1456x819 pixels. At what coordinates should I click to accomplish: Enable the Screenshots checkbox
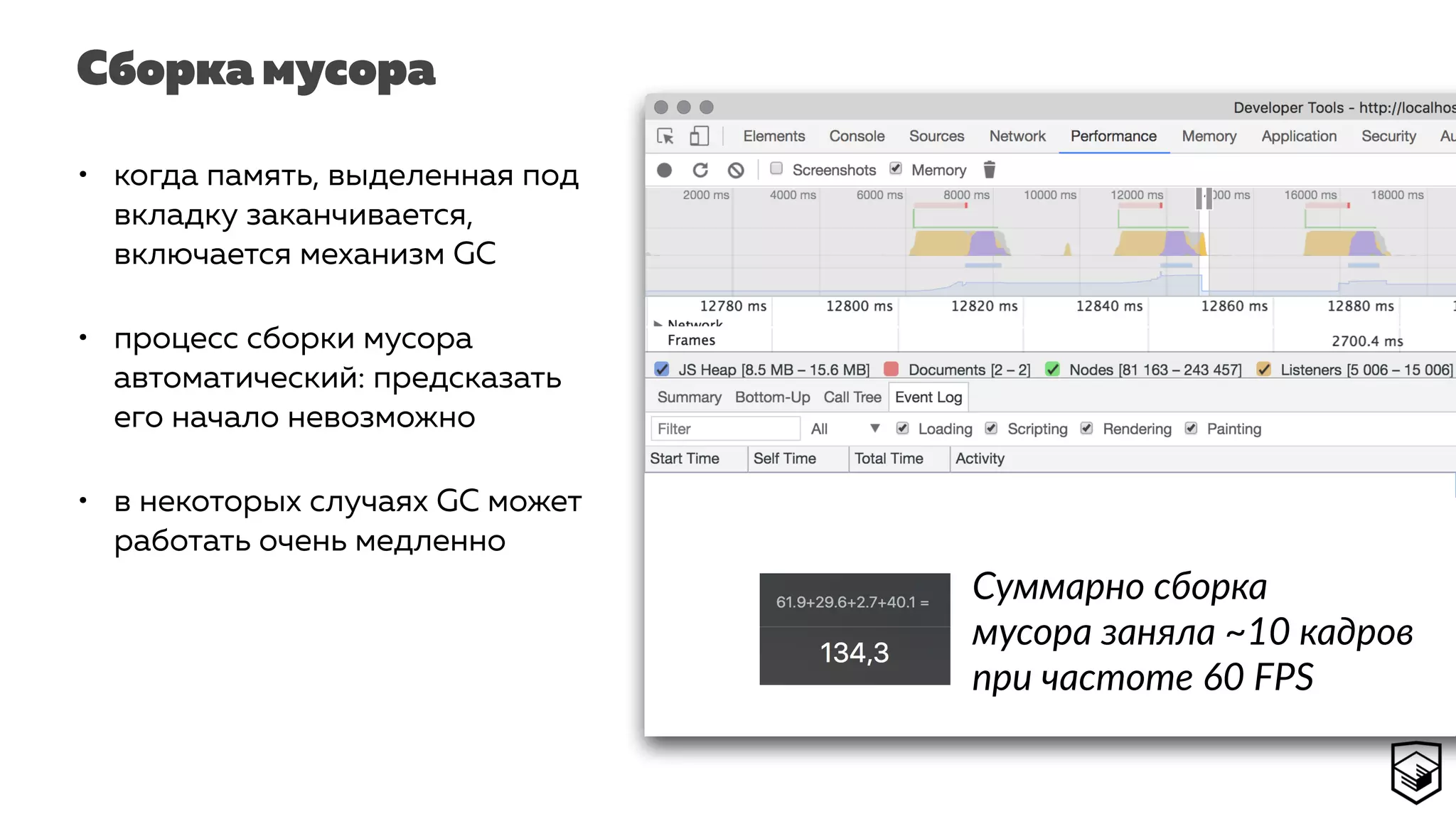pyautogui.click(x=776, y=168)
